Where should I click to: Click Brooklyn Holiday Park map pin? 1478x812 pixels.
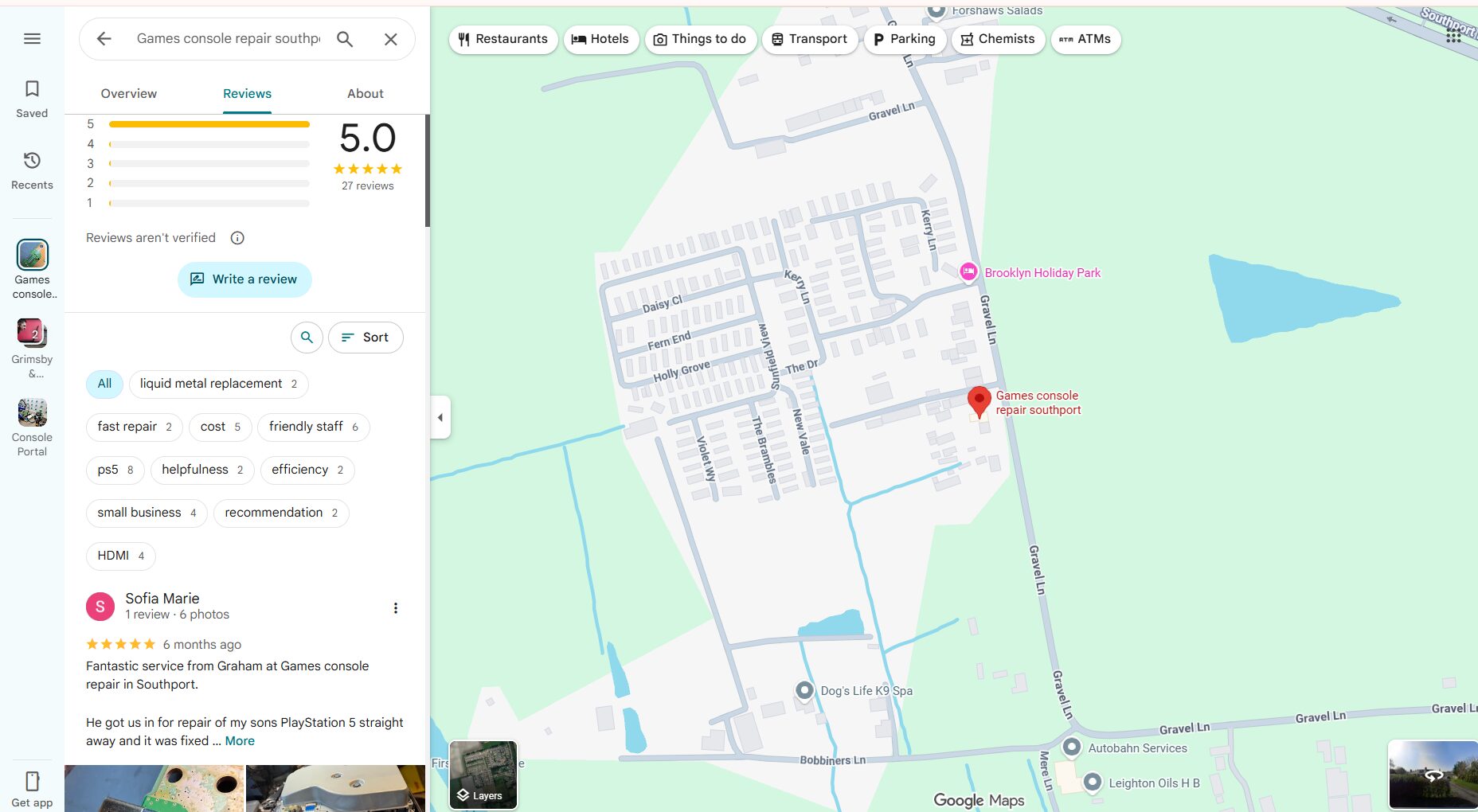point(968,272)
